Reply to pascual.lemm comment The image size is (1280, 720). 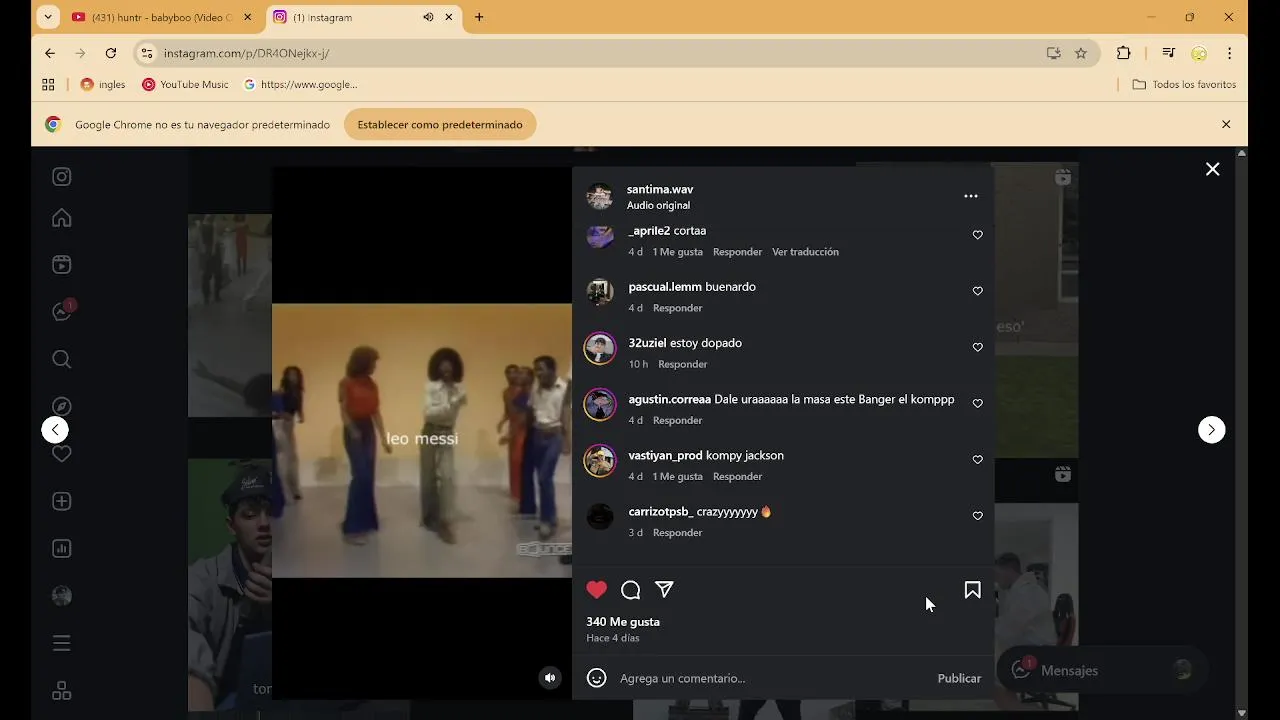[x=677, y=308]
